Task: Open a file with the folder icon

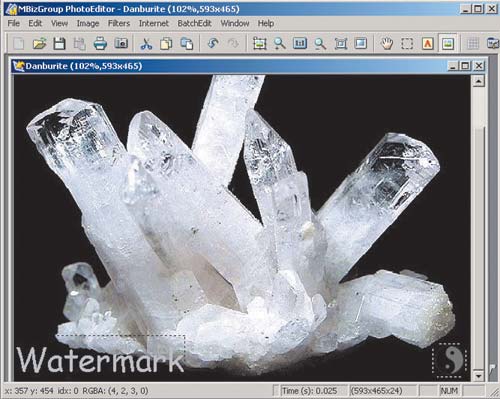Action: 39,43
